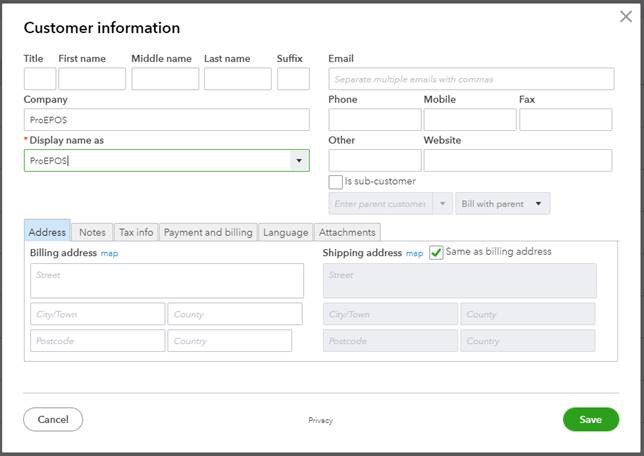
Task: Click the green Save button
Action: [591, 419]
